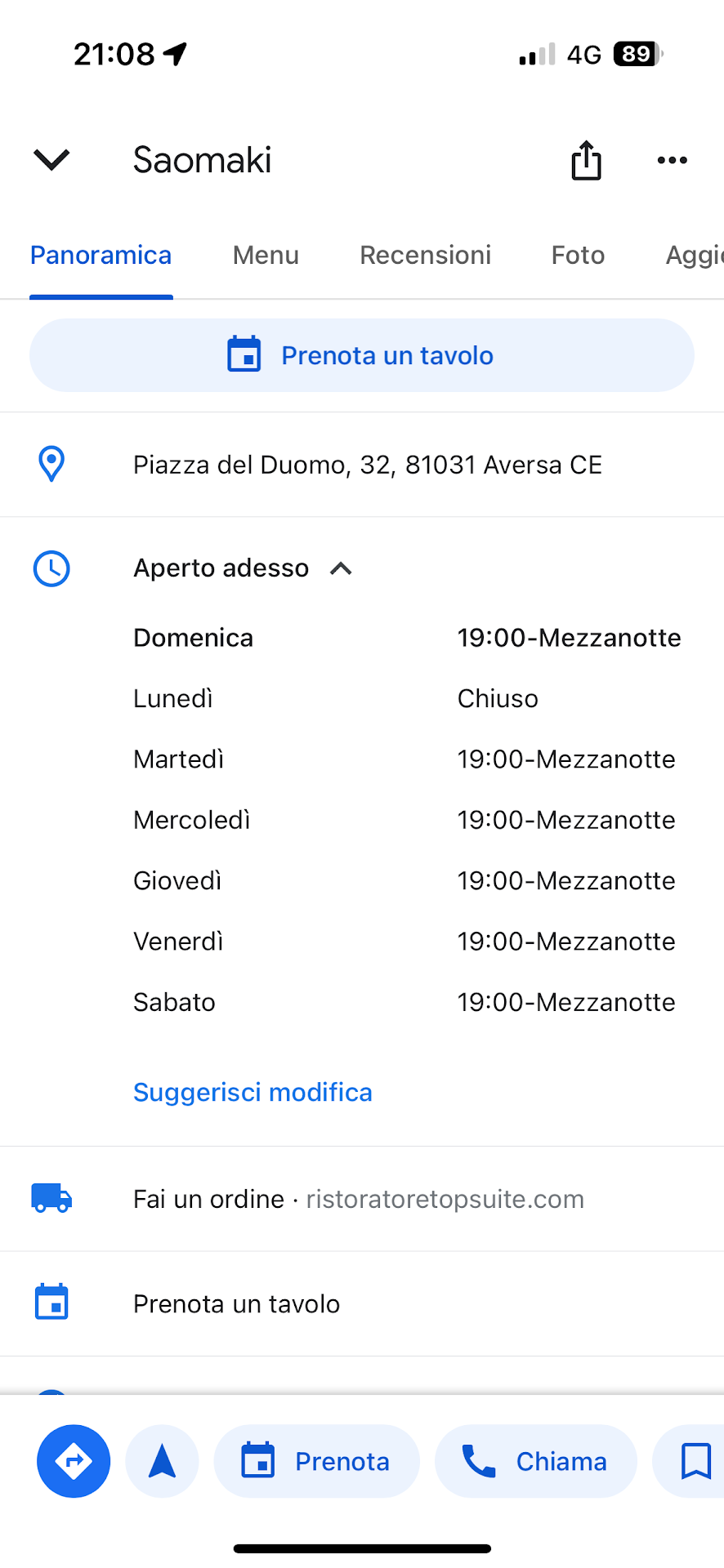Open the Recensioni tab
This screenshot has height=1568, width=724.
(x=425, y=256)
